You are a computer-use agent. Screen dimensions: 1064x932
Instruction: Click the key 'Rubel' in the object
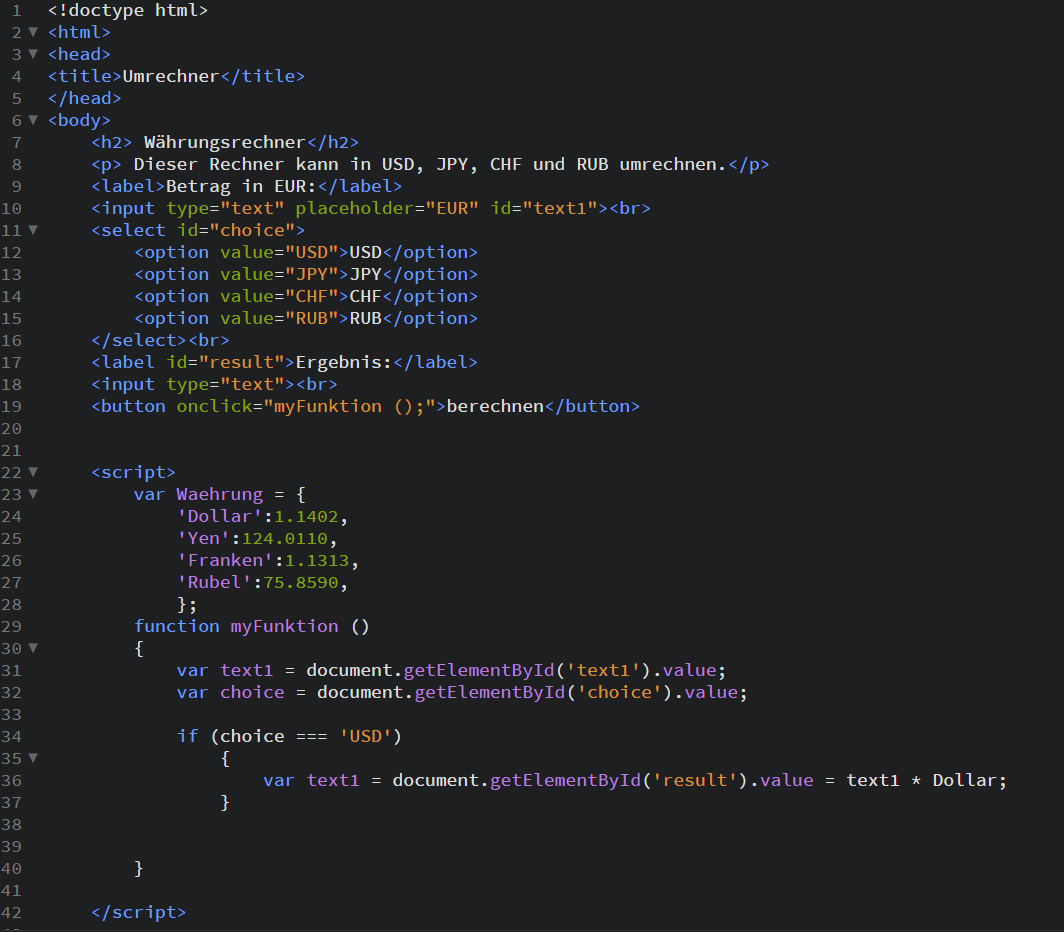(214, 582)
